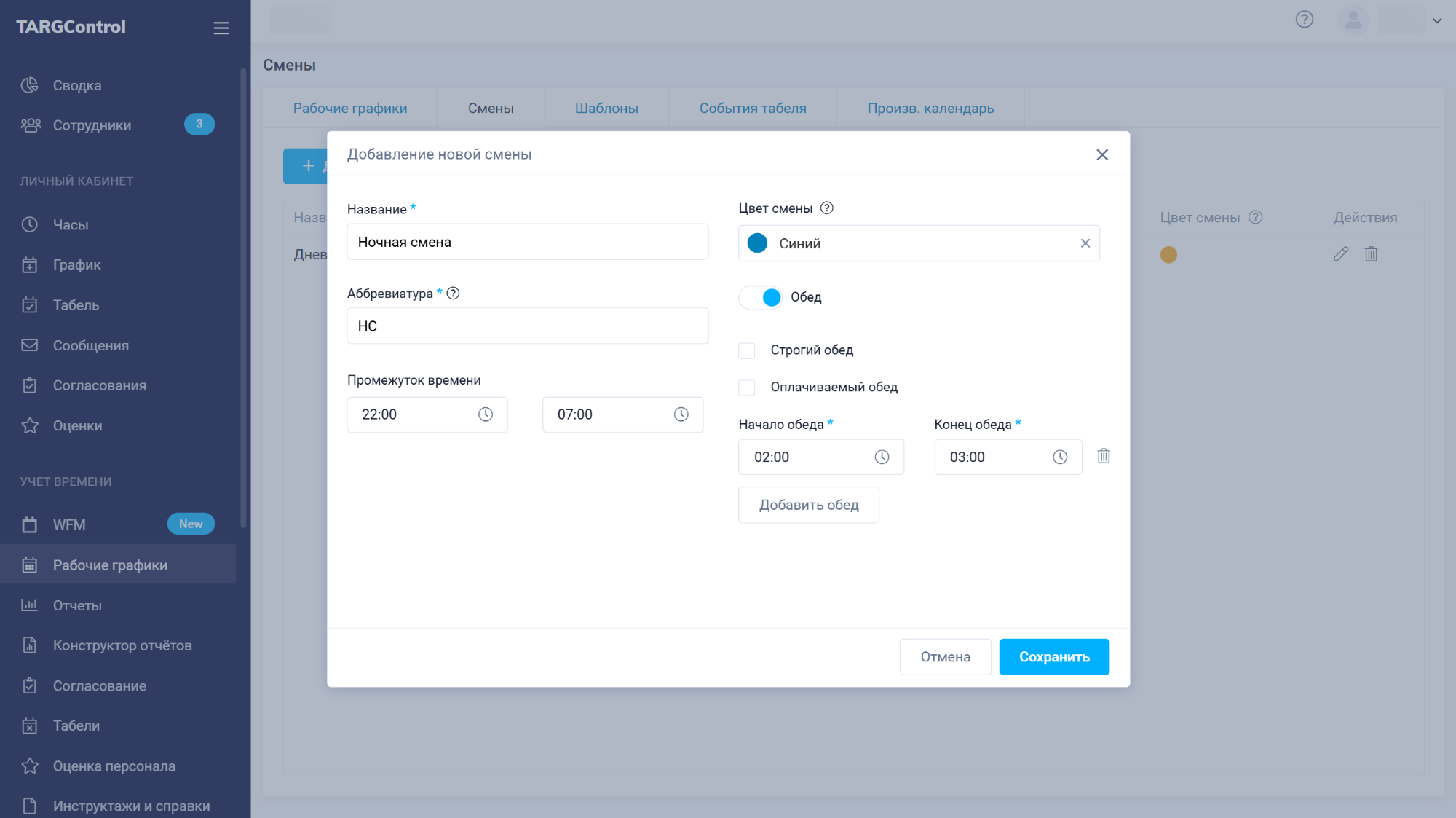Click clock icon in Начало обеда field
Screen dimensions: 1456x818
tap(882, 457)
